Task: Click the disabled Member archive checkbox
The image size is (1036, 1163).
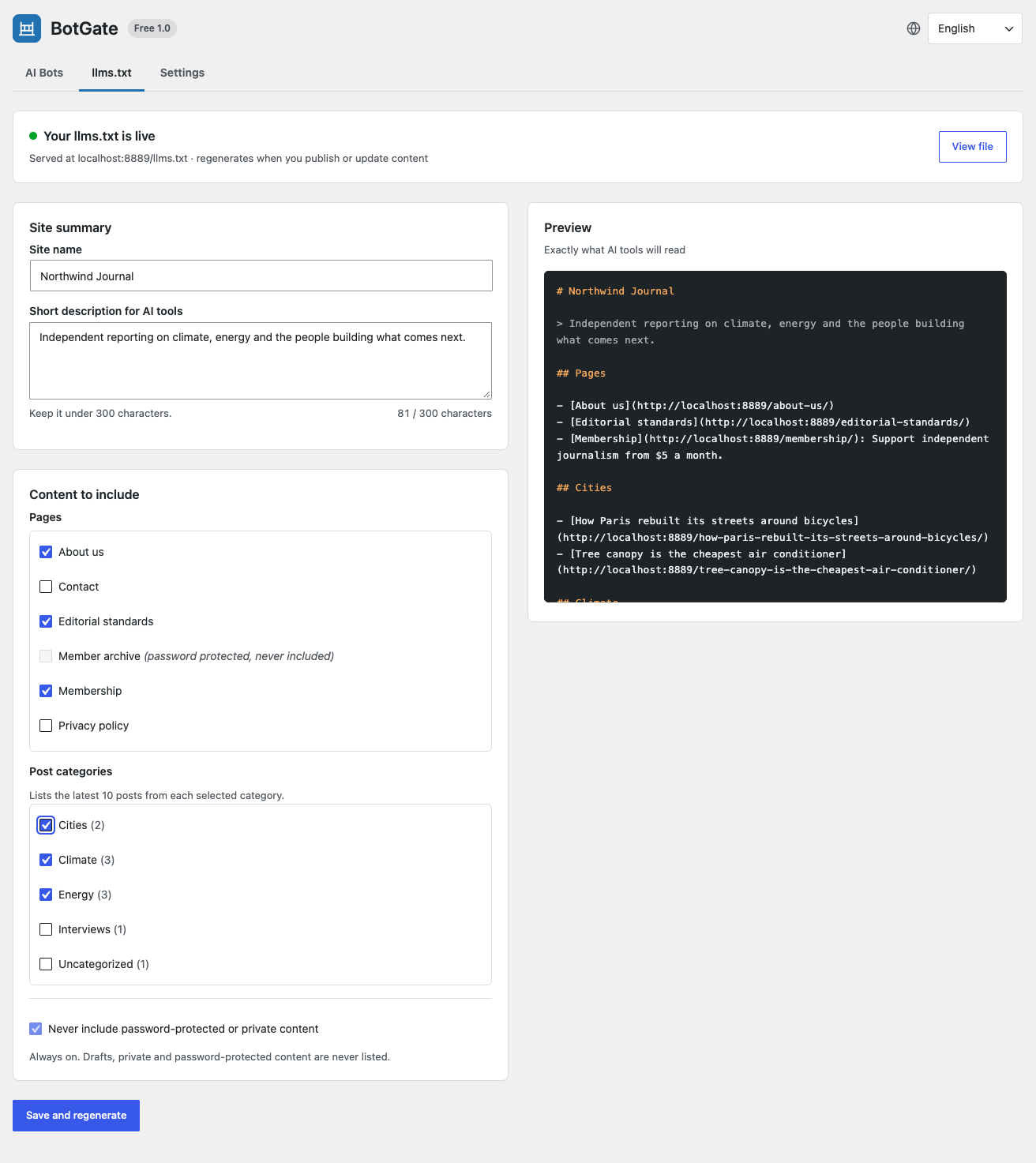Action: 46,656
